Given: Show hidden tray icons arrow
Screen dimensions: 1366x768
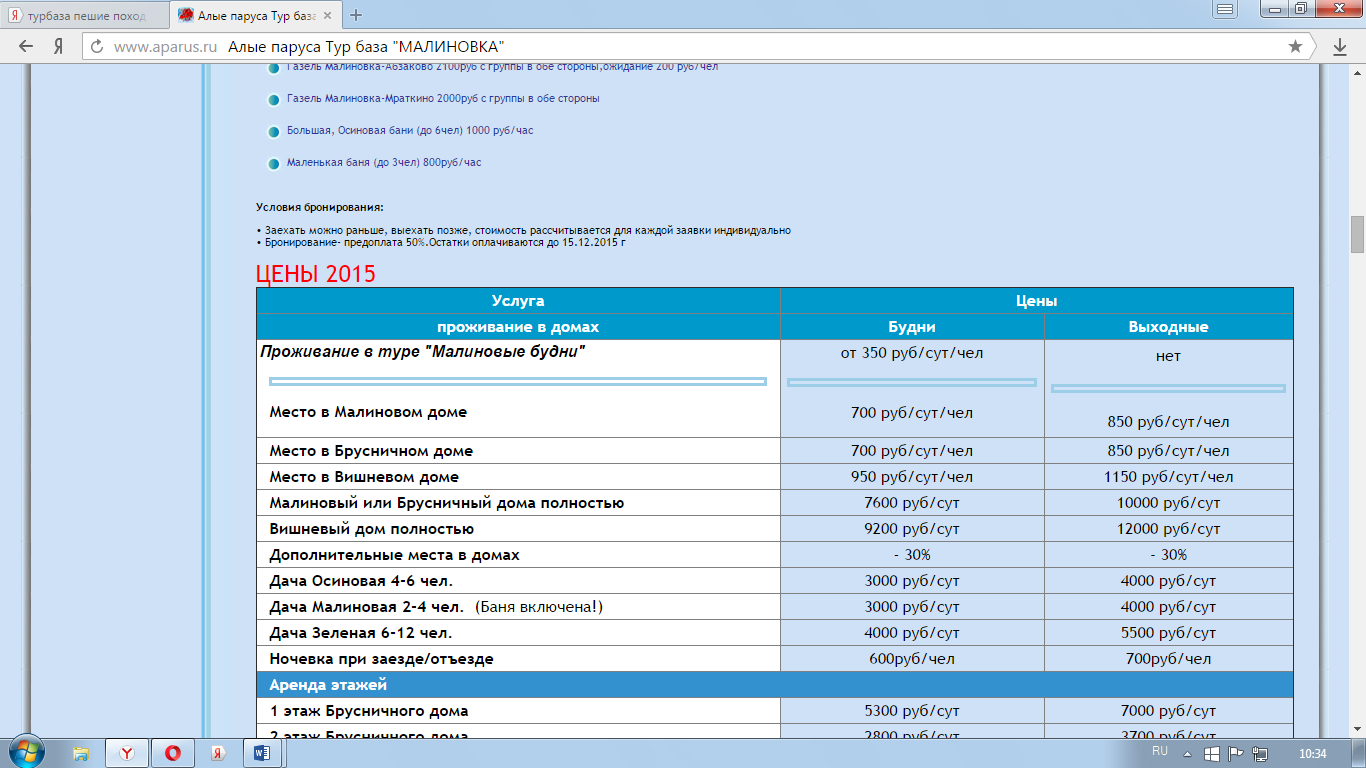Looking at the screenshot, I should coord(1188,753).
